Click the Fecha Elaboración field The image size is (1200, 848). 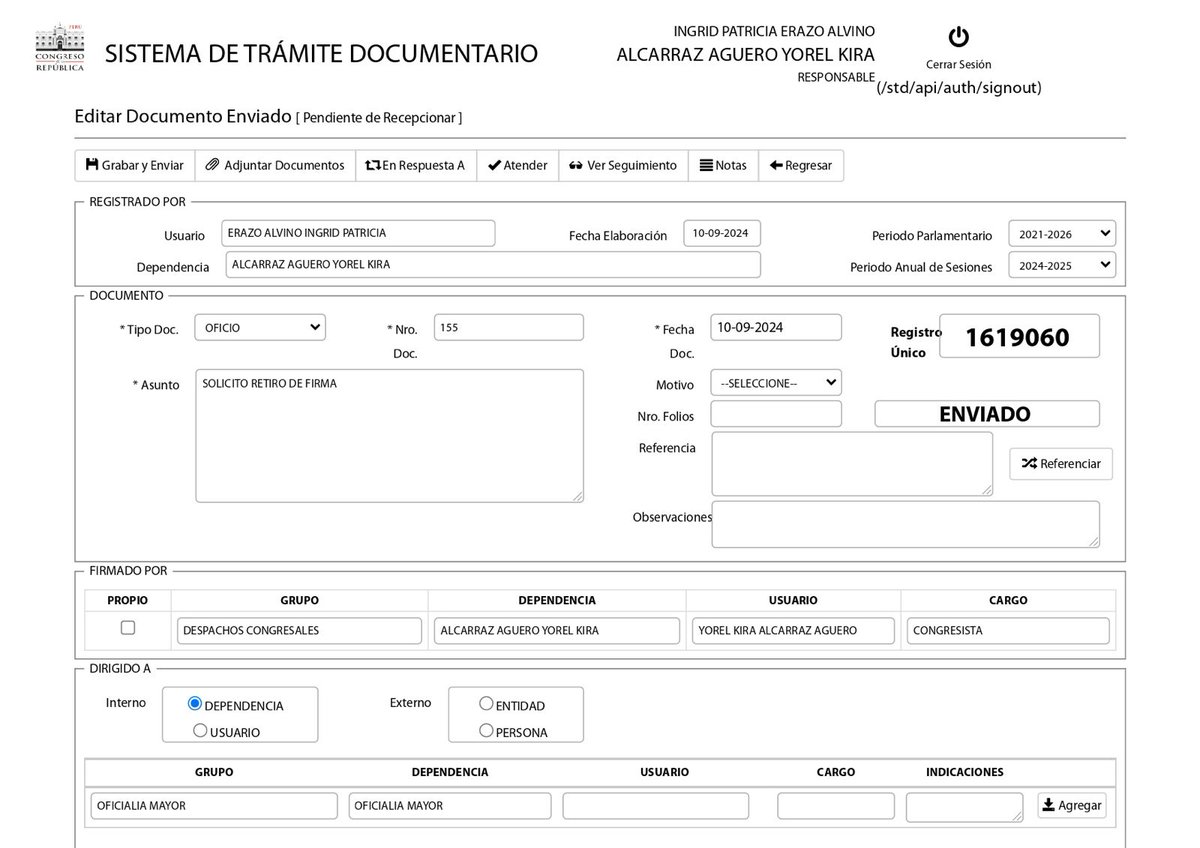point(722,233)
